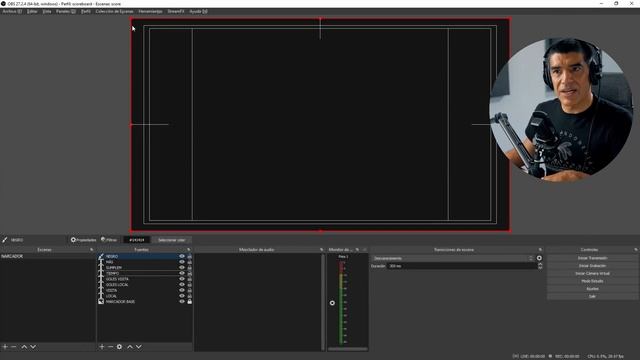This screenshot has height=360, width=640.
Task: Click the text source icon beside LOCAL
Action: [x=101, y=296]
